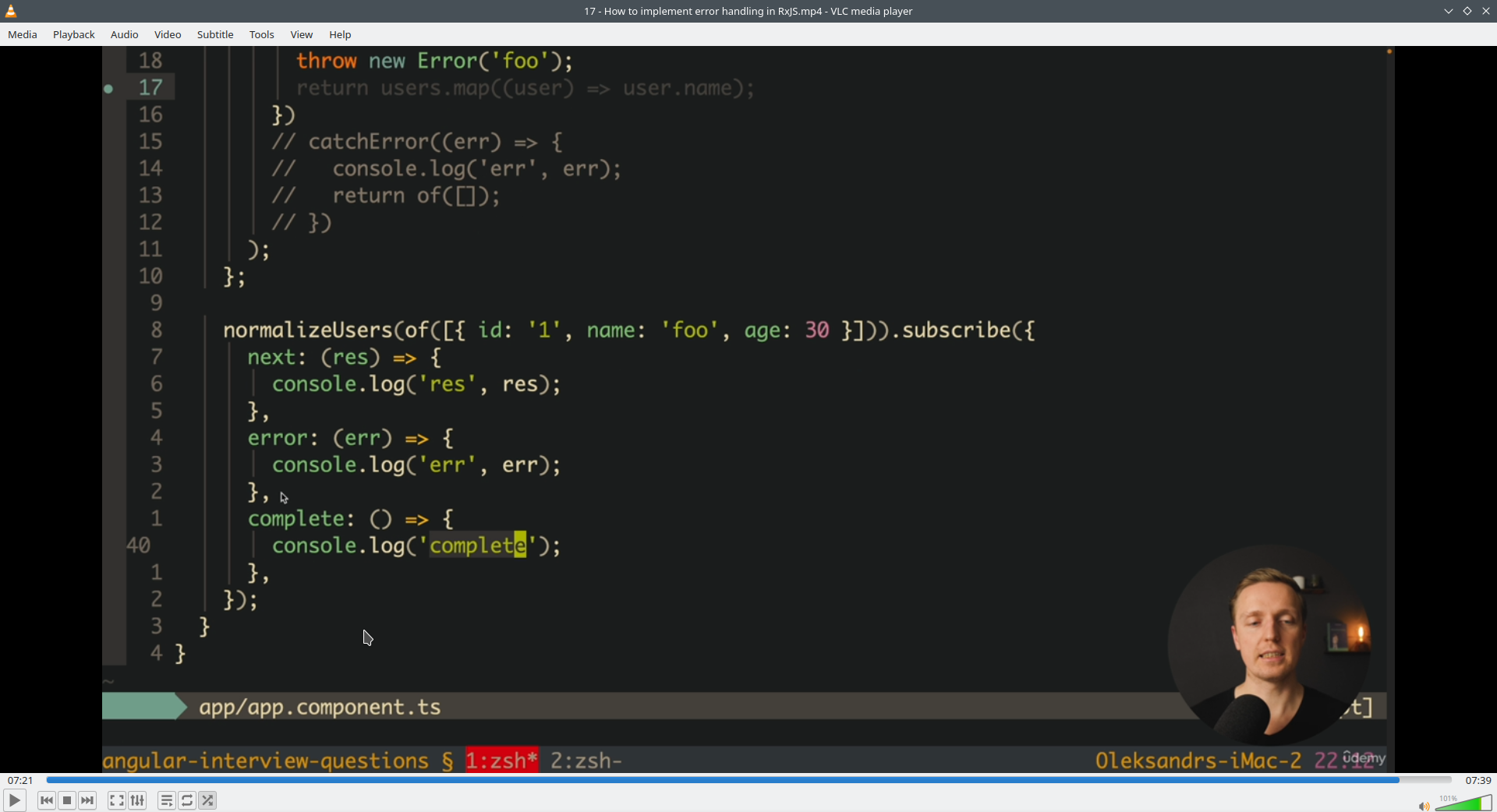
Task: Click the presenter webcam video circle
Action: 1269,645
